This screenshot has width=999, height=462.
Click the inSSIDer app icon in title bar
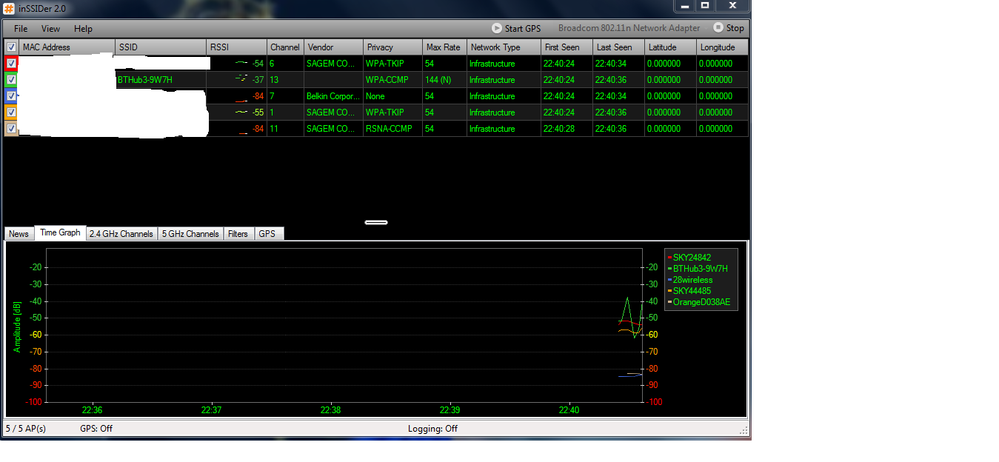(x=9, y=9)
